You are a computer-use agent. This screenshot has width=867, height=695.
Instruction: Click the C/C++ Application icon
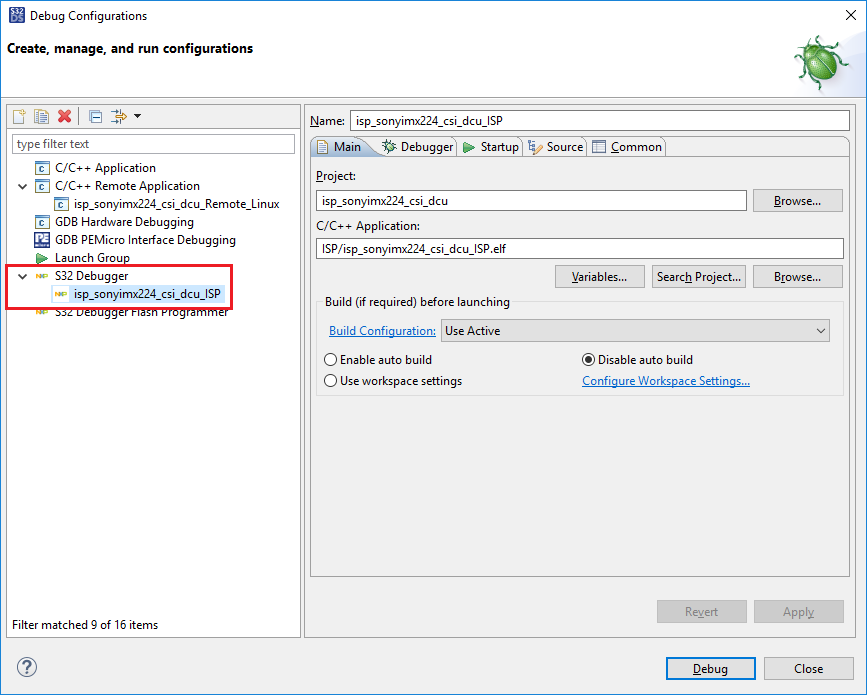[x=42, y=168]
